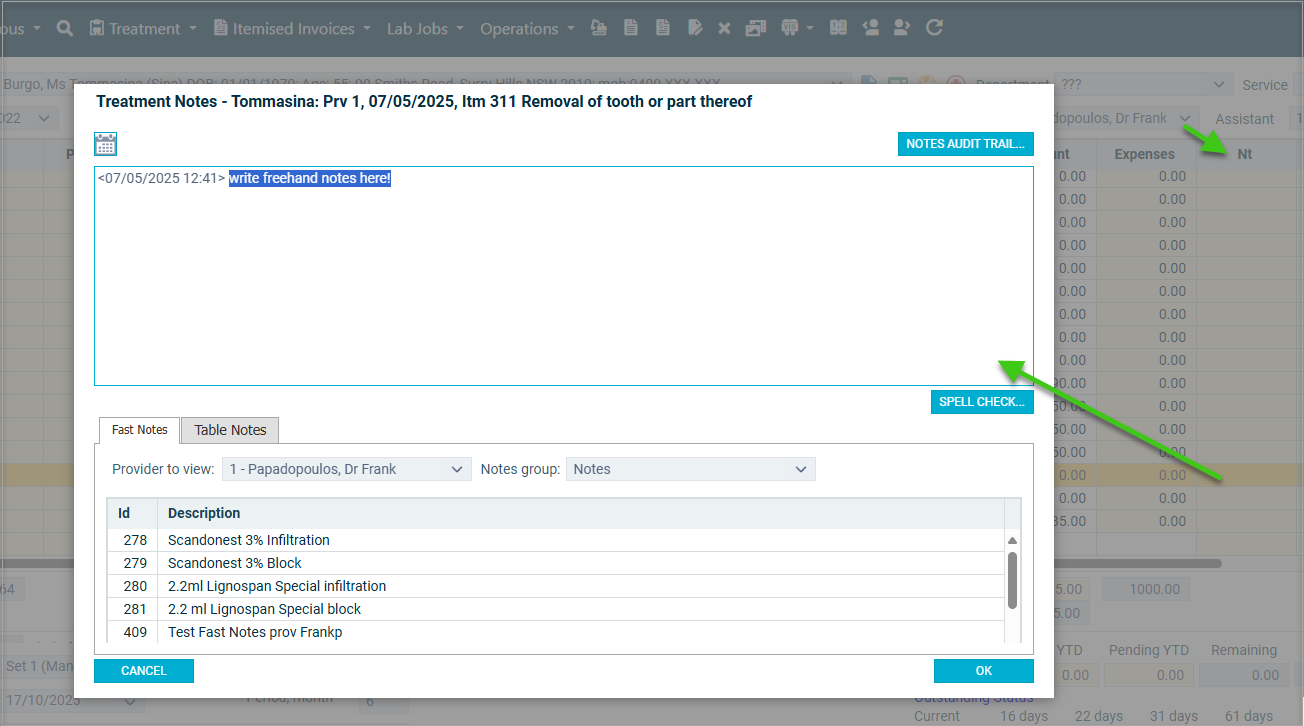Open the Operations menu

527,28
